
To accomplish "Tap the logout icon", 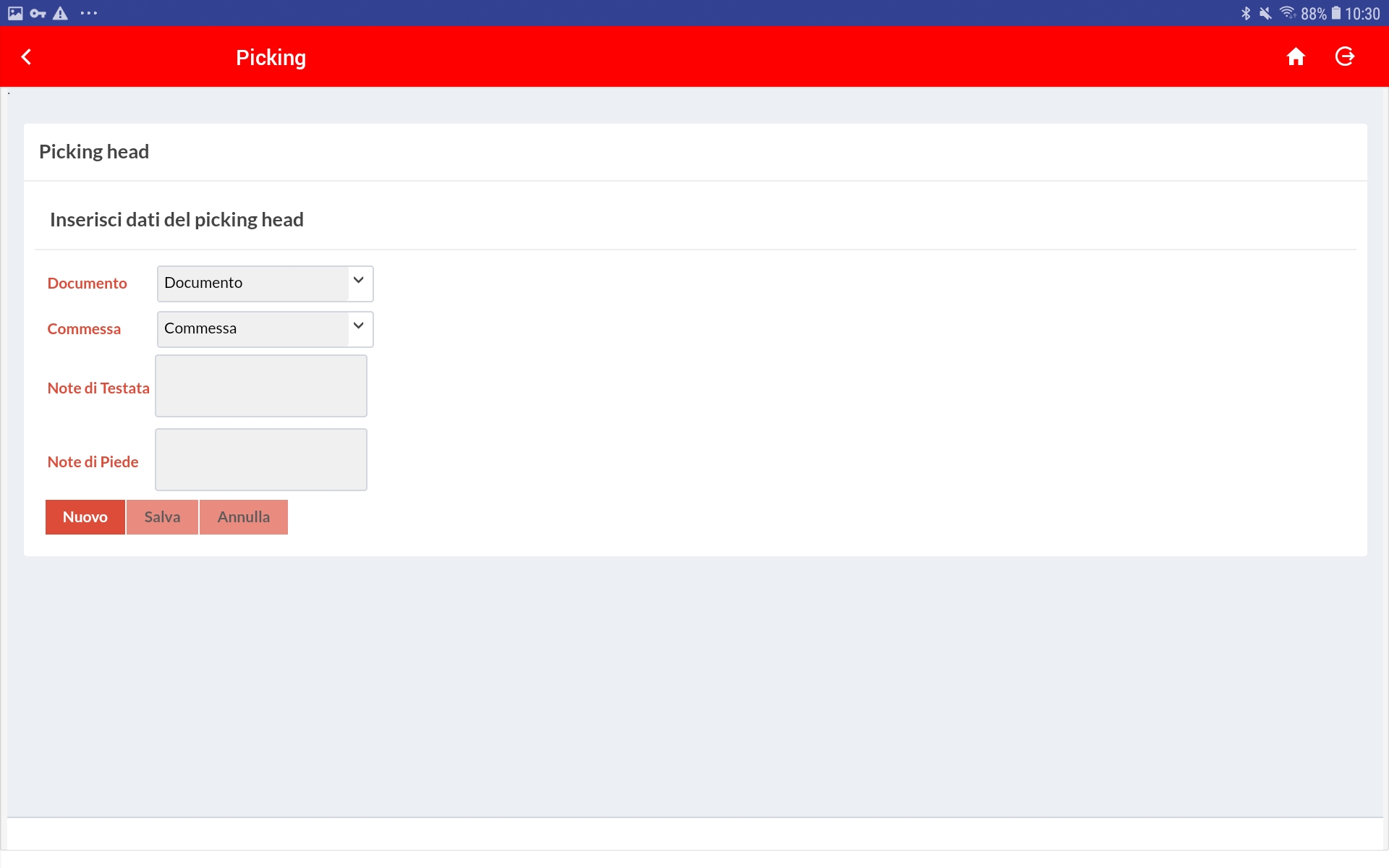I will [x=1344, y=57].
